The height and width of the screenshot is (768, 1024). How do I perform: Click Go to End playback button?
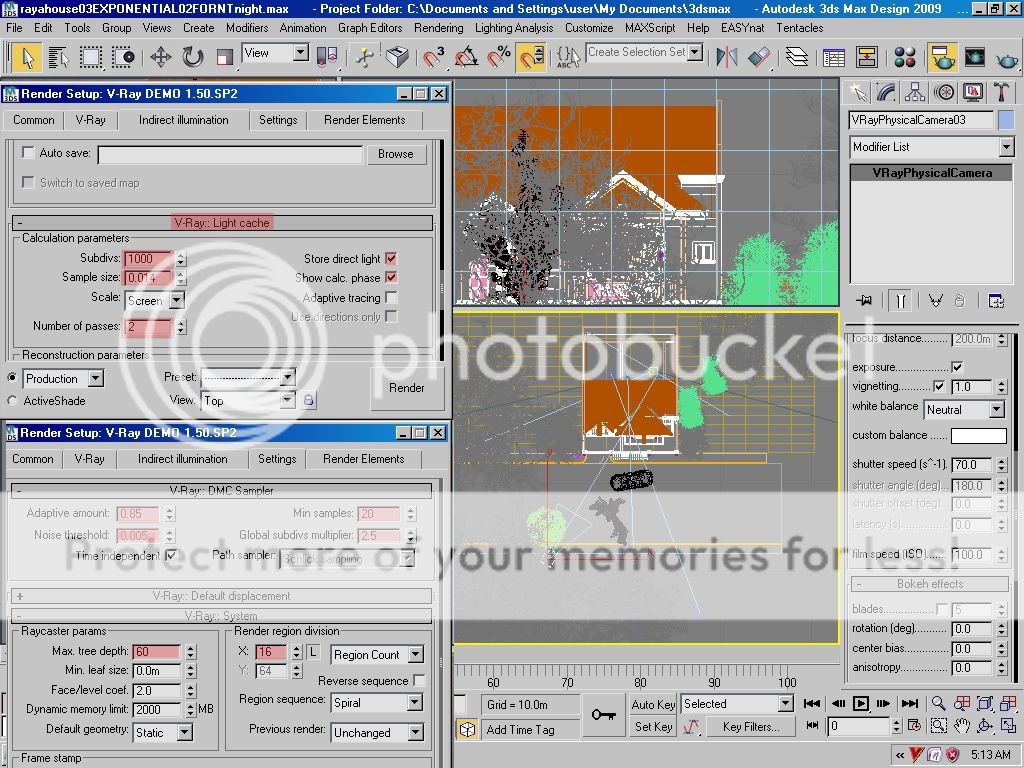point(909,703)
